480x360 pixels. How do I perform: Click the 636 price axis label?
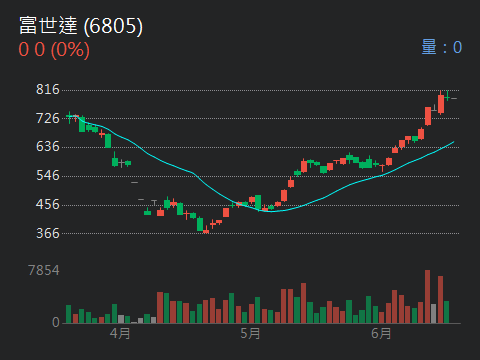pos(48,146)
